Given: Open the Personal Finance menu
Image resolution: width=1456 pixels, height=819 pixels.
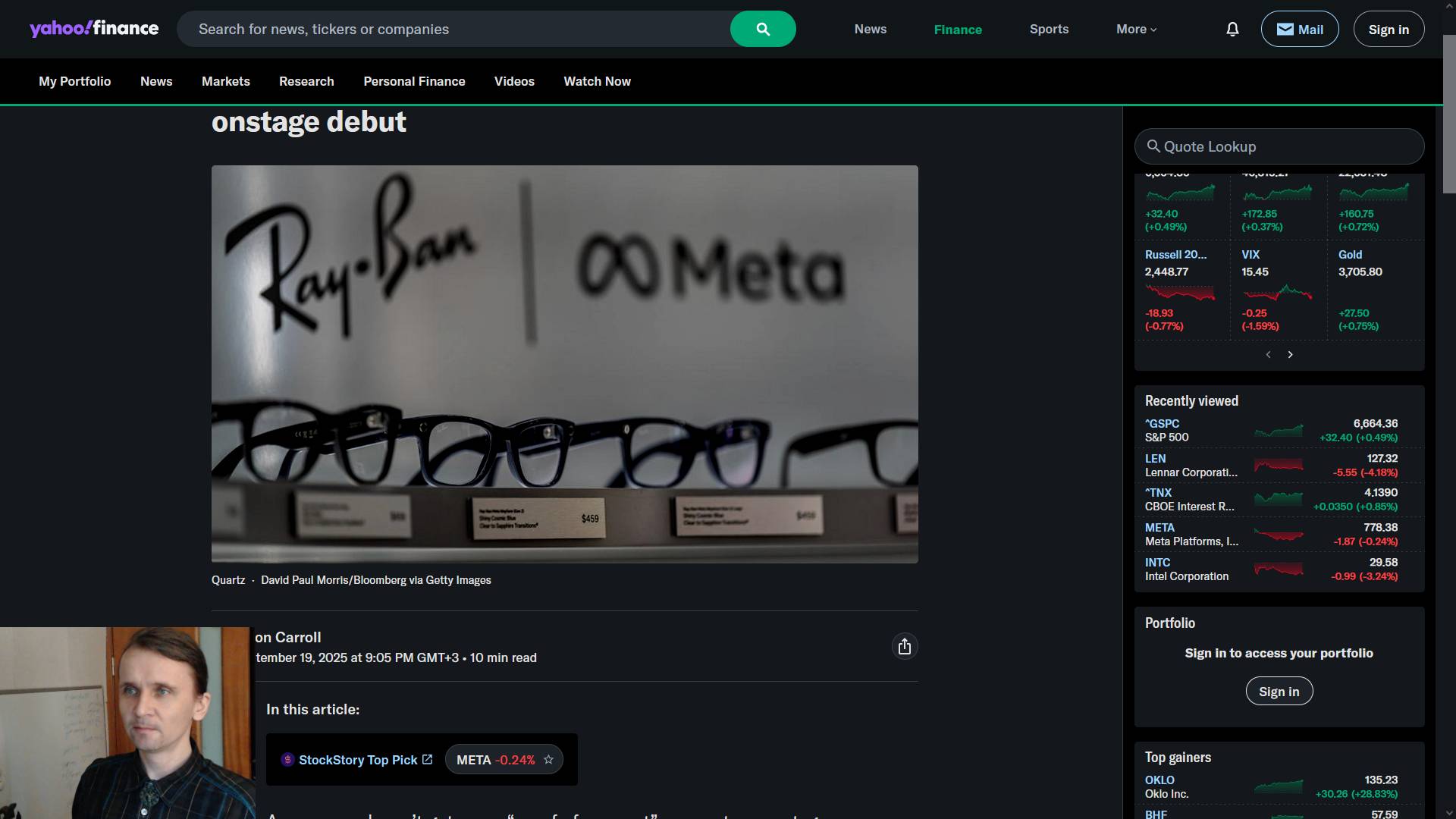Looking at the screenshot, I should 414,81.
